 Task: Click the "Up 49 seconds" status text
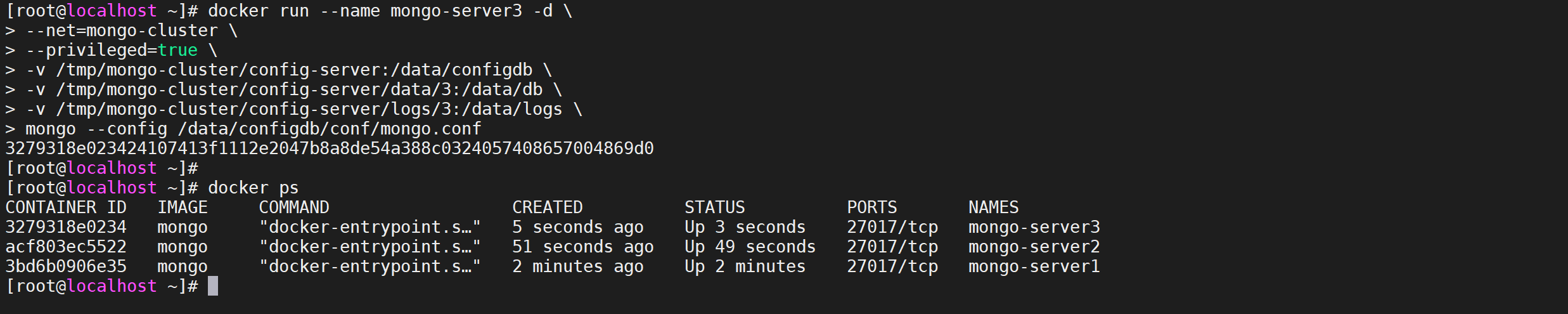click(750, 247)
